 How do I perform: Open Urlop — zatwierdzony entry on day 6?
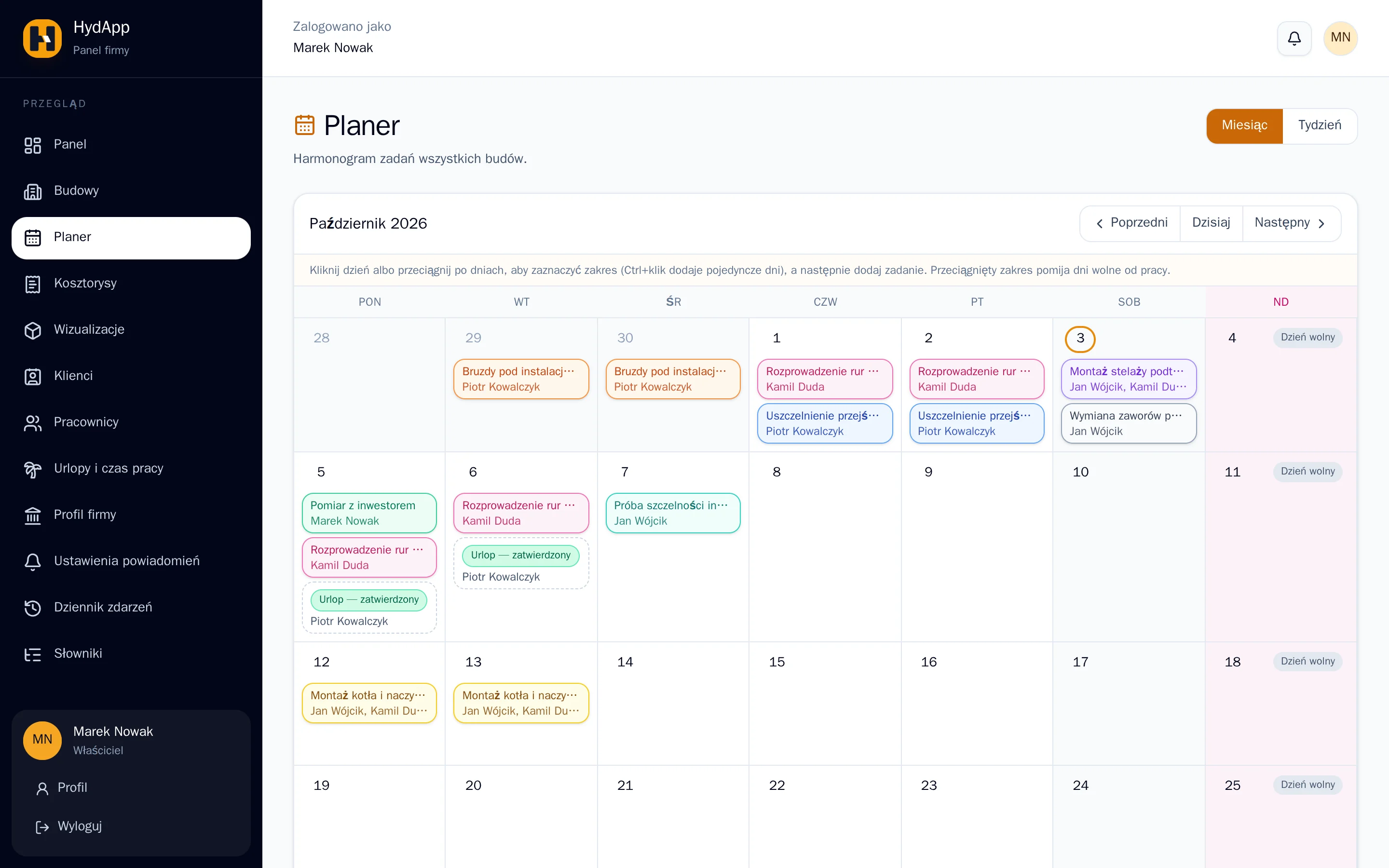520,564
